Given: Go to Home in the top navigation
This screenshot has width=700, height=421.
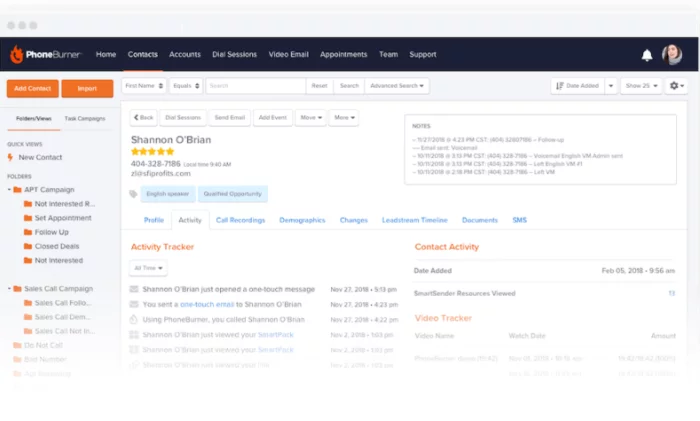Looking at the screenshot, I should point(106,54).
